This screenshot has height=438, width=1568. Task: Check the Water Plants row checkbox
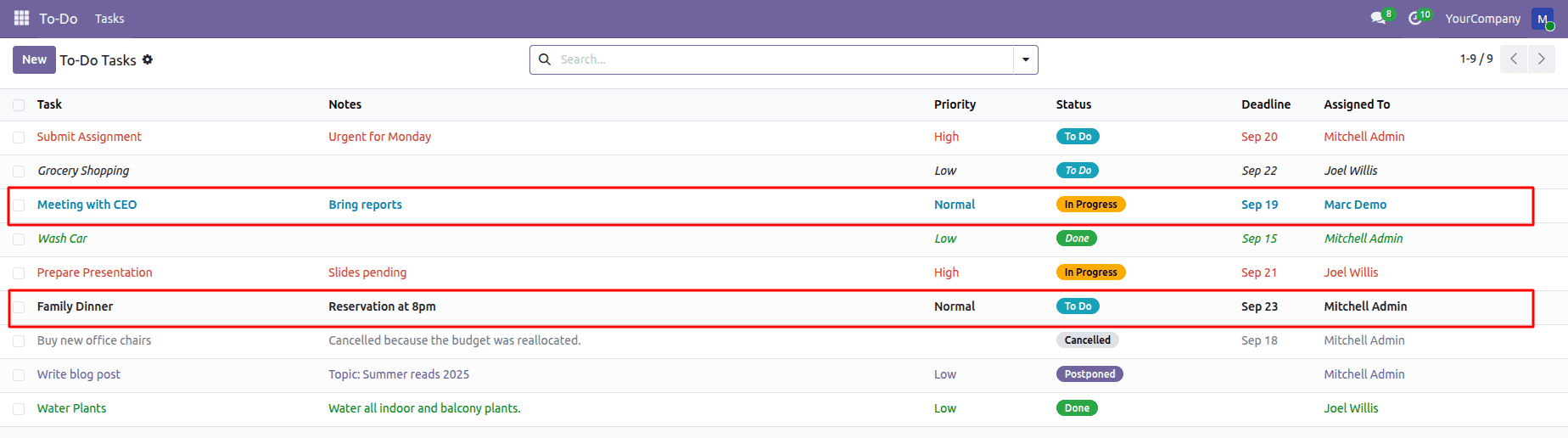(x=19, y=409)
